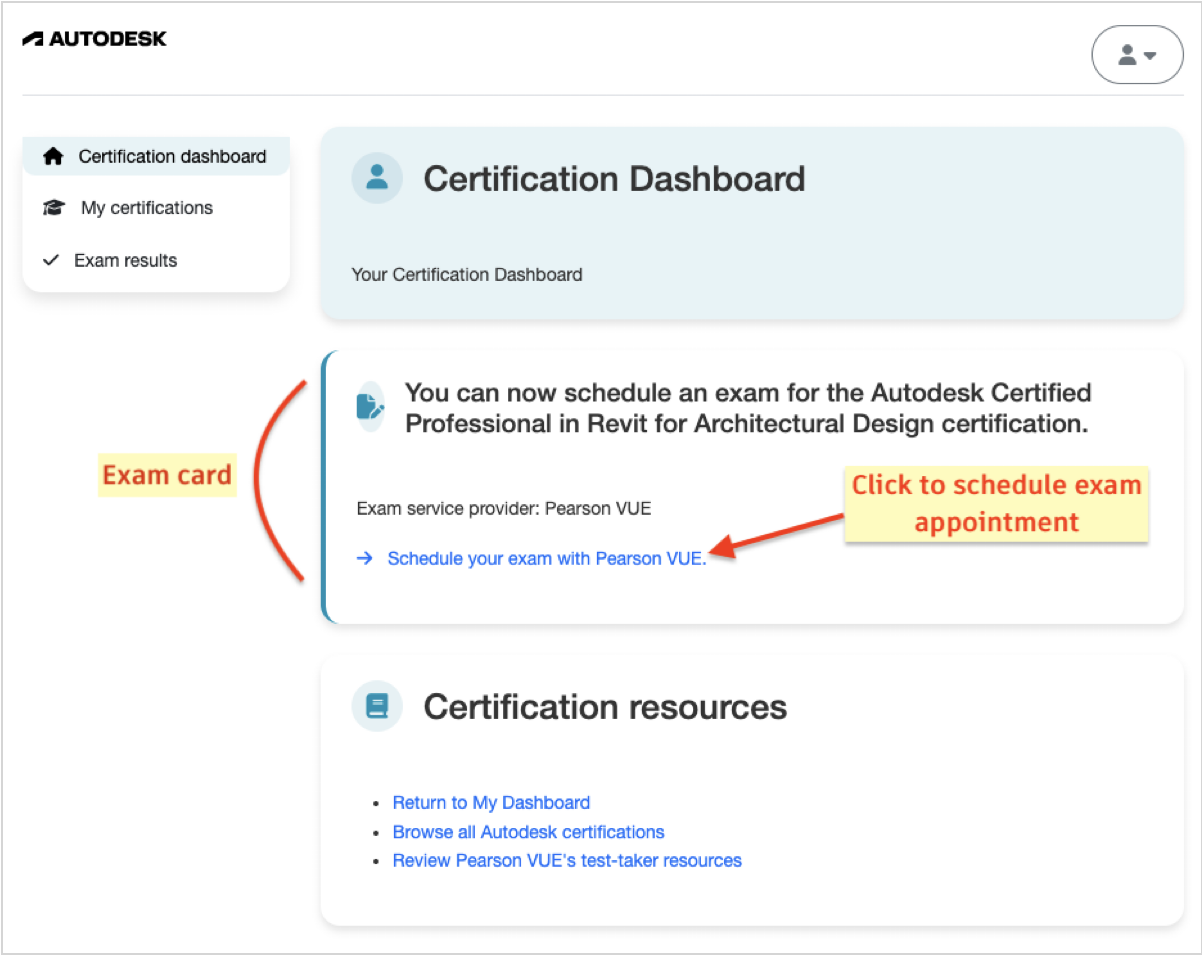The image size is (1202, 956).
Task: Click the yellow Exam card annotation label
Action: coord(167,474)
